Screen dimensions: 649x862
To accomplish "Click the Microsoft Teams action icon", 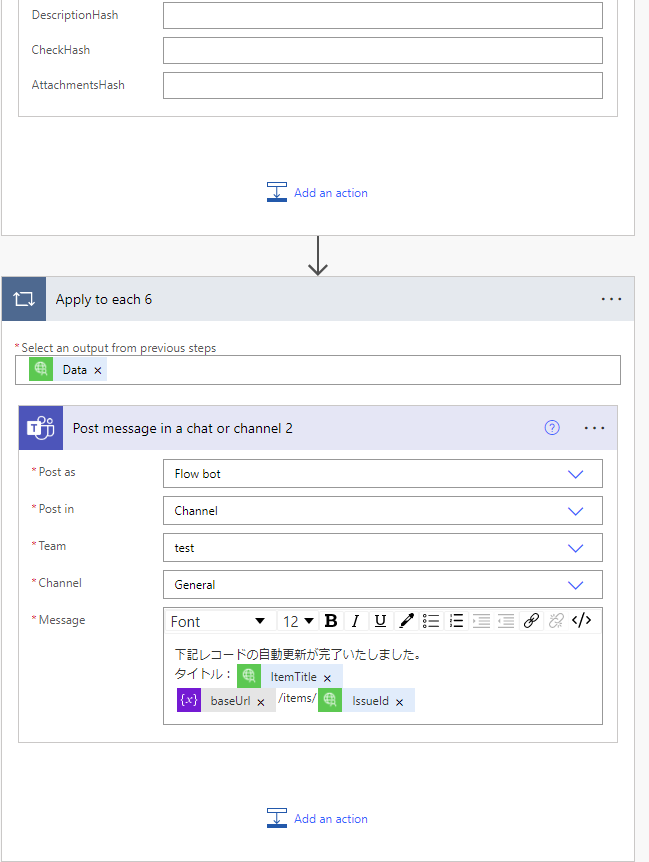I will coord(41,428).
